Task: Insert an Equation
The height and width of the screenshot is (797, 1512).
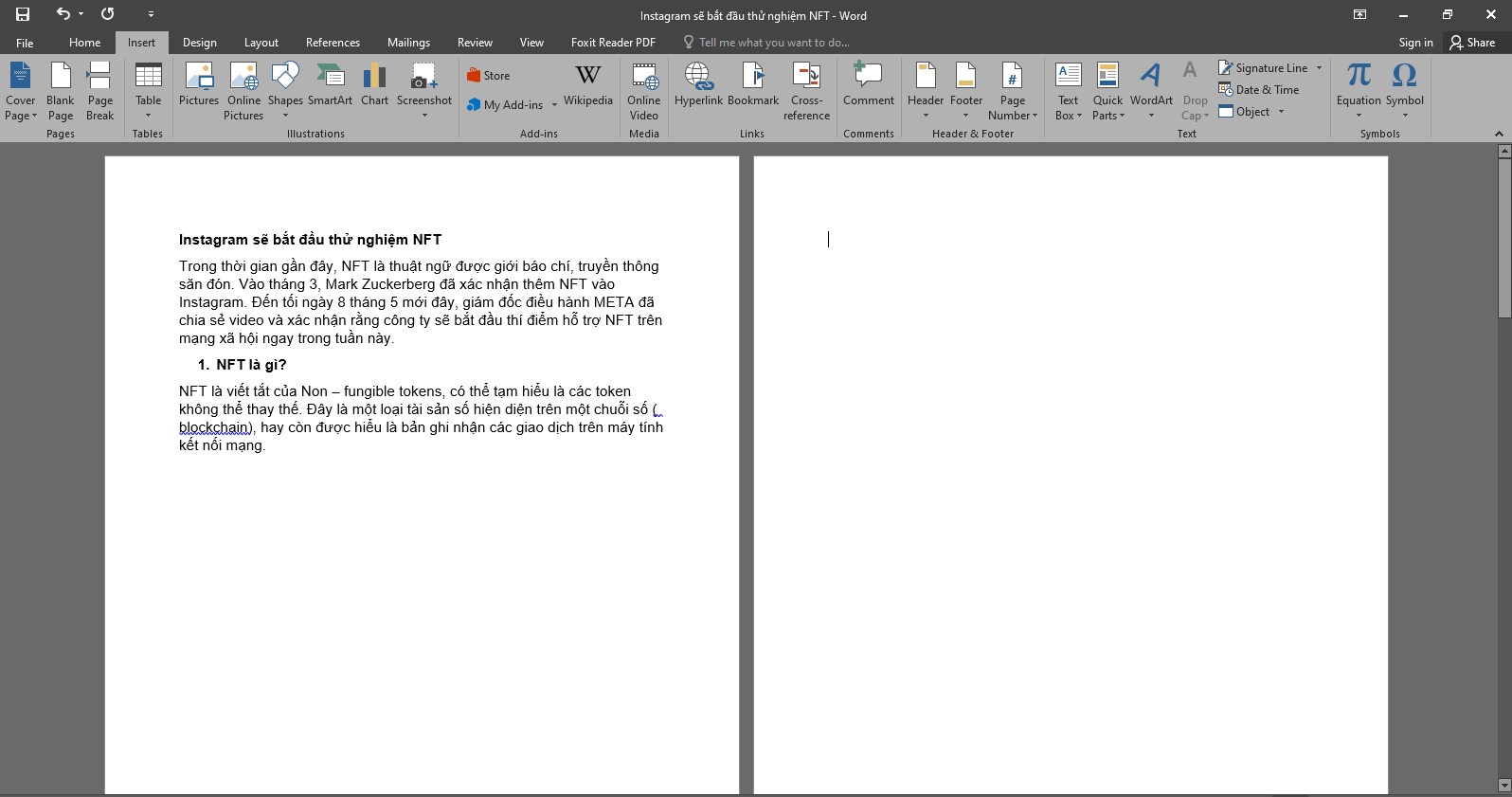Action: 1359,92
